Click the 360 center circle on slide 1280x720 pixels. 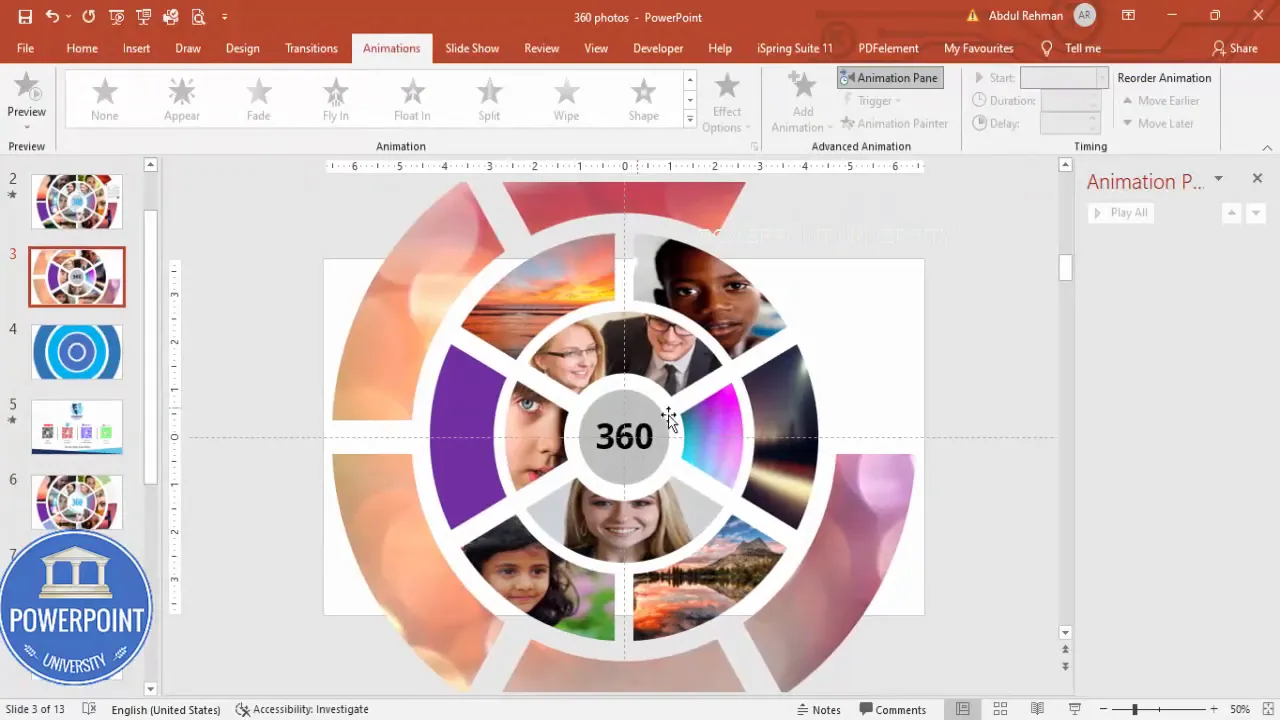coord(624,437)
